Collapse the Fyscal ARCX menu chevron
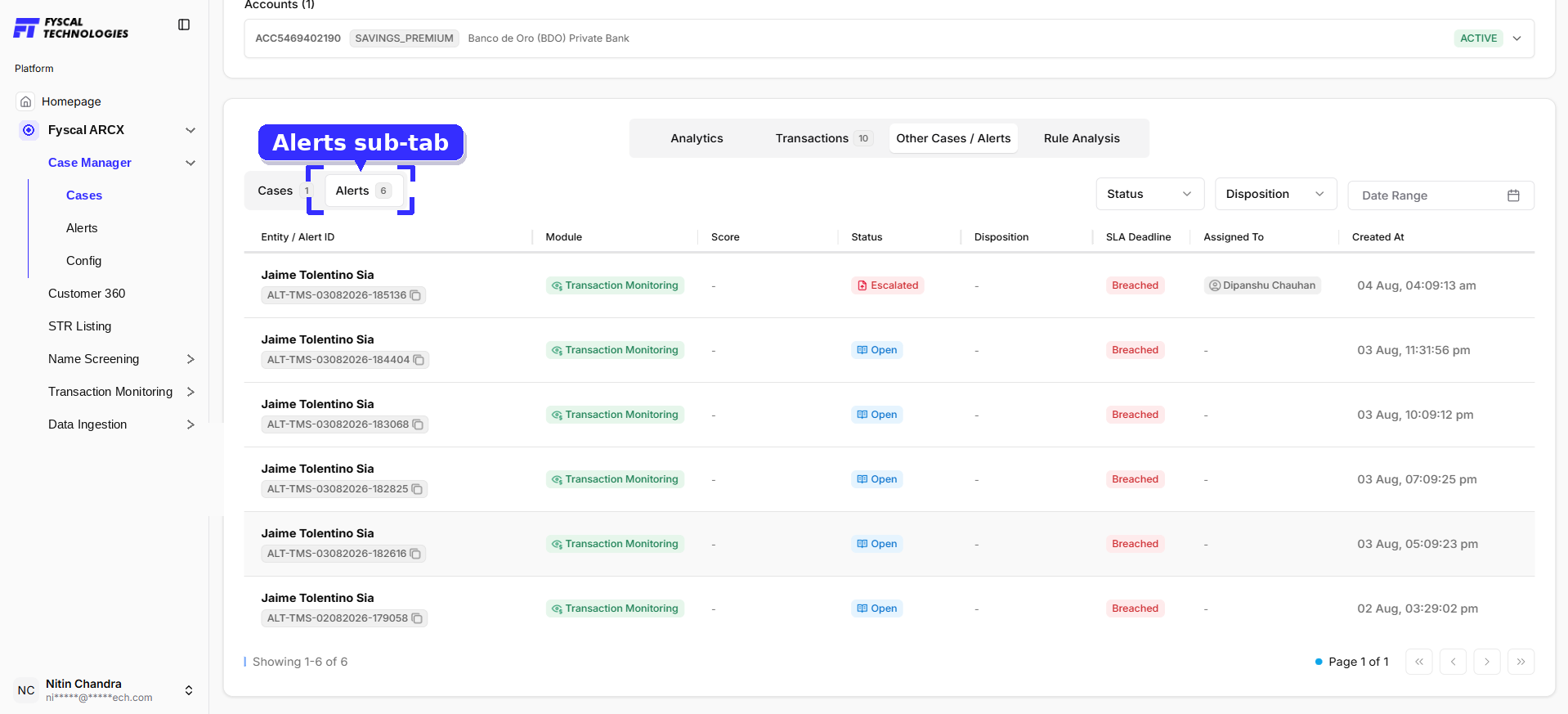The height and width of the screenshot is (714, 1568). pyautogui.click(x=190, y=130)
